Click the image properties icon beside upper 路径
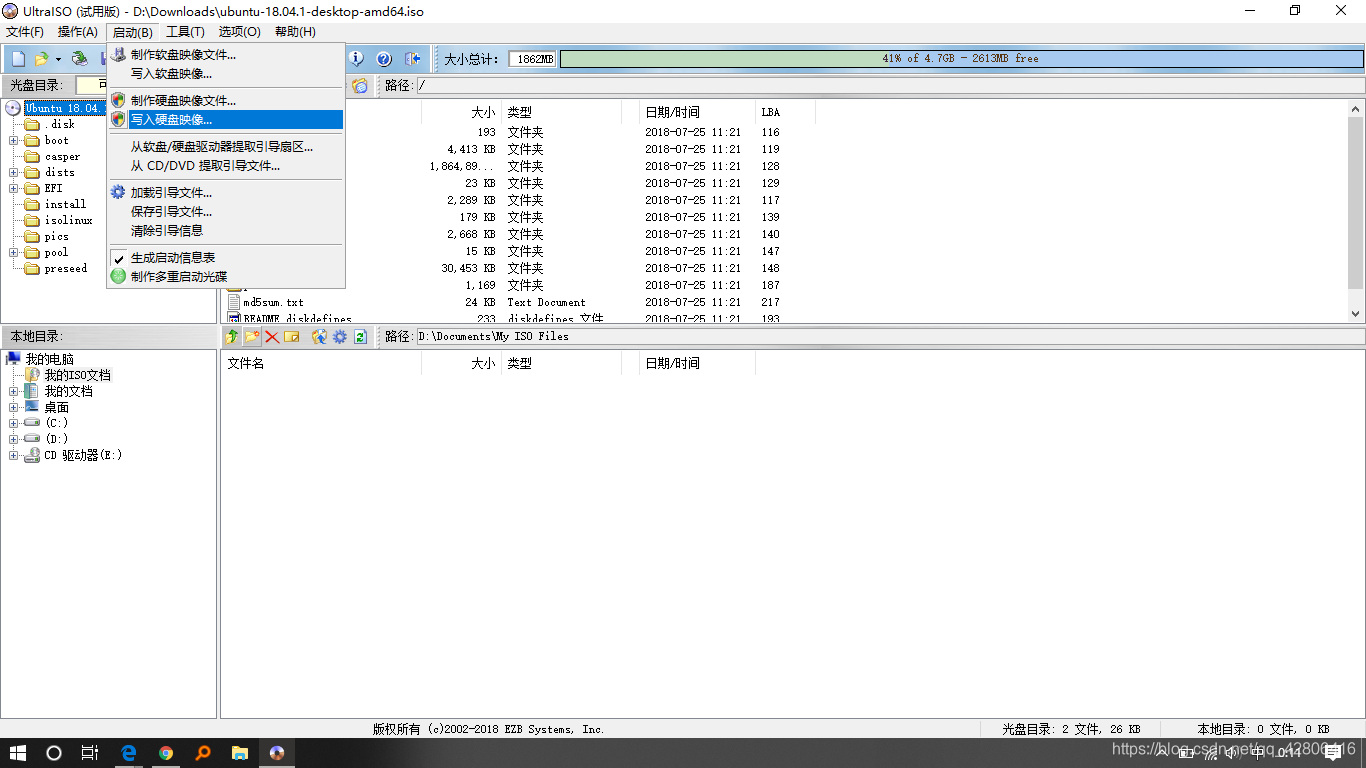Viewport: 1366px width, 768px height. 359,86
